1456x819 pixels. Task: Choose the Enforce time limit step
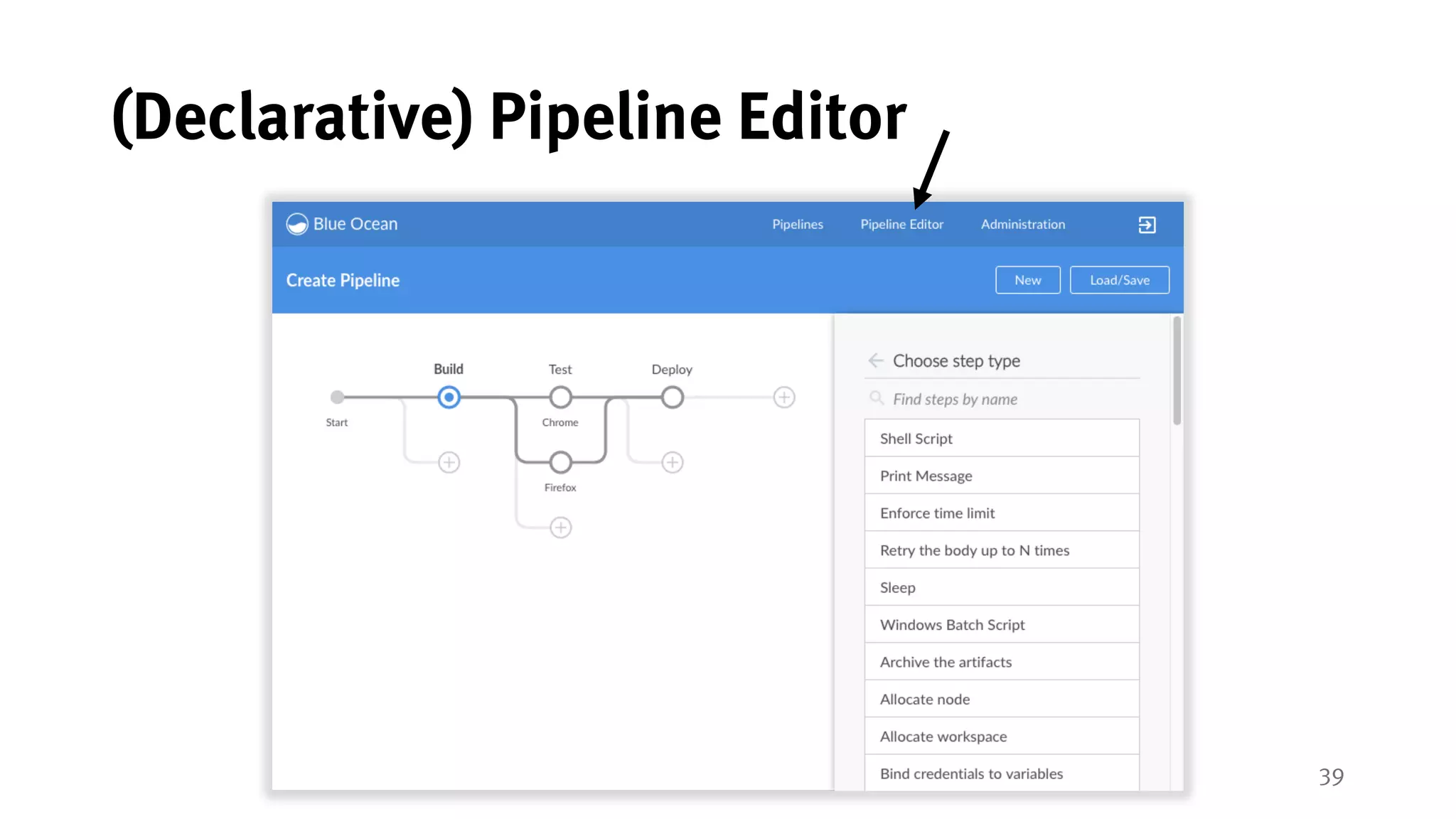point(1002,513)
